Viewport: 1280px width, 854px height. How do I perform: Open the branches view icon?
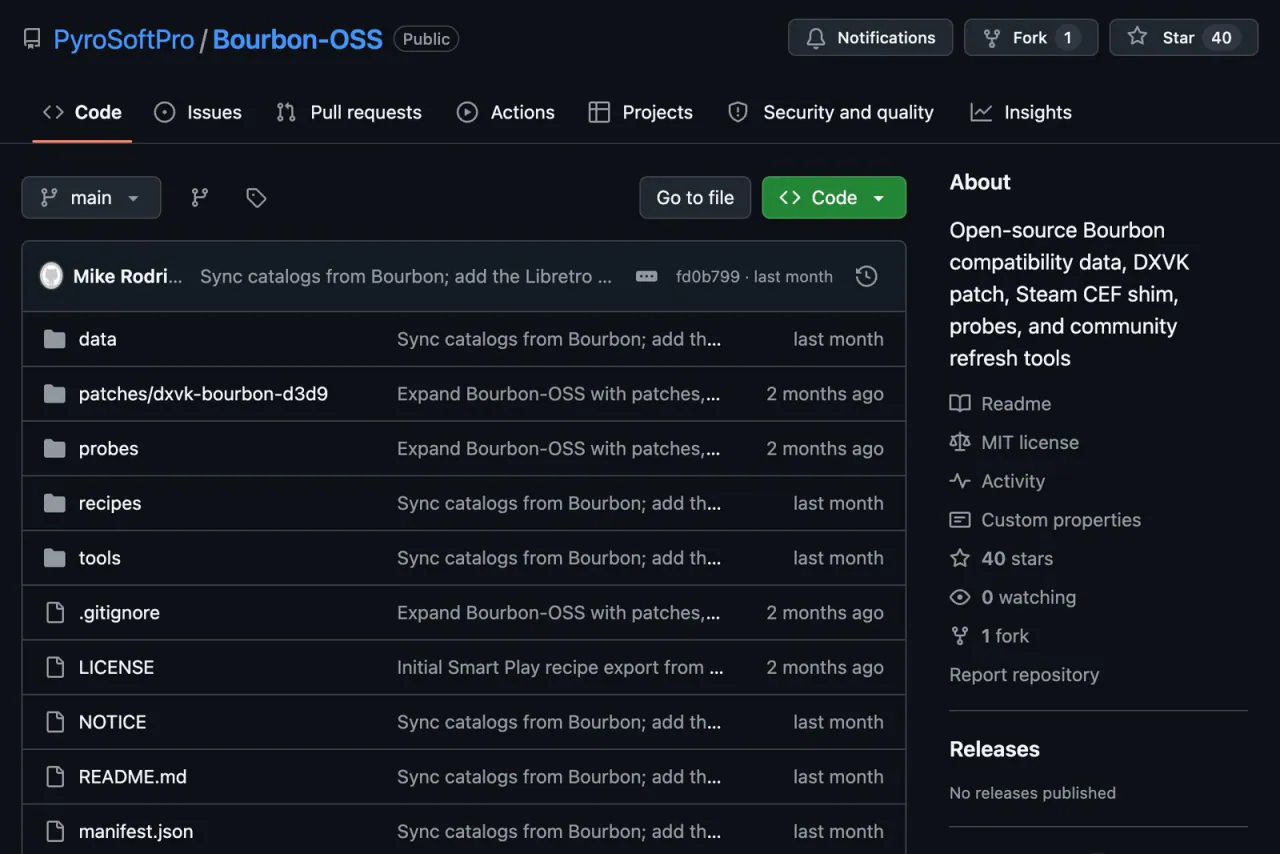click(200, 198)
